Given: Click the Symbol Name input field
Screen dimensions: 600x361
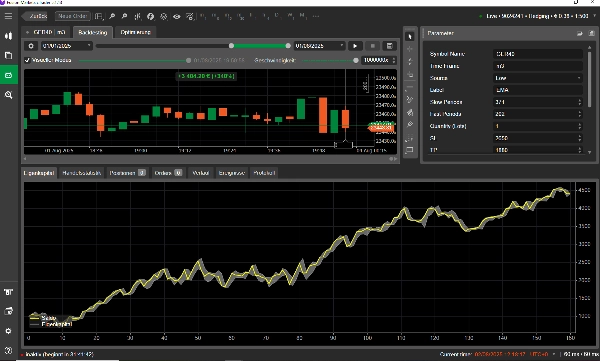Looking at the screenshot, I should pyautogui.click(x=538, y=54).
